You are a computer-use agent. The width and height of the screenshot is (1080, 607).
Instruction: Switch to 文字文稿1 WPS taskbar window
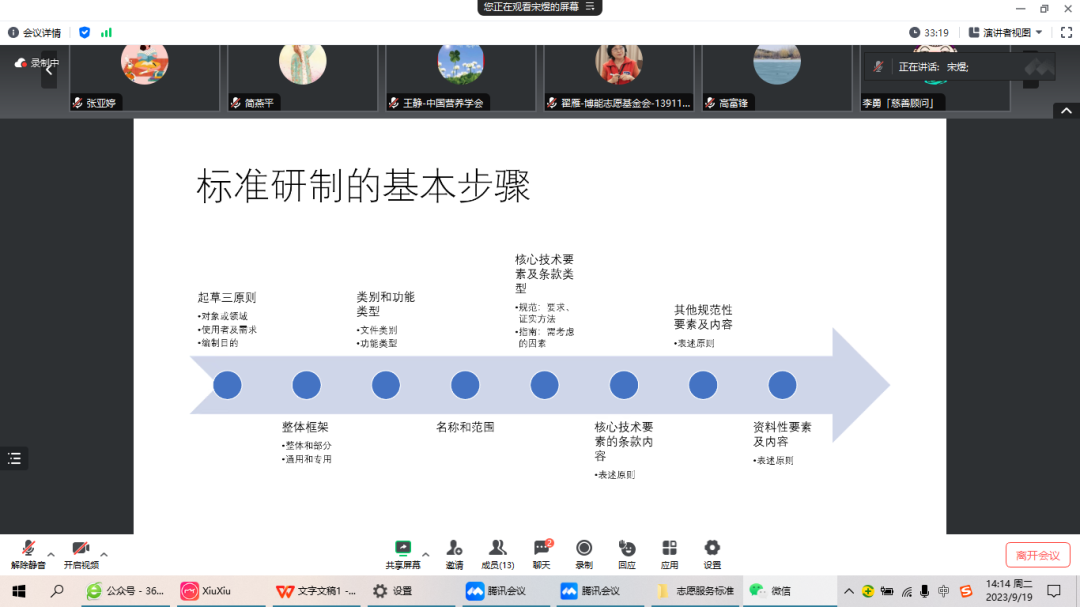[317, 591]
